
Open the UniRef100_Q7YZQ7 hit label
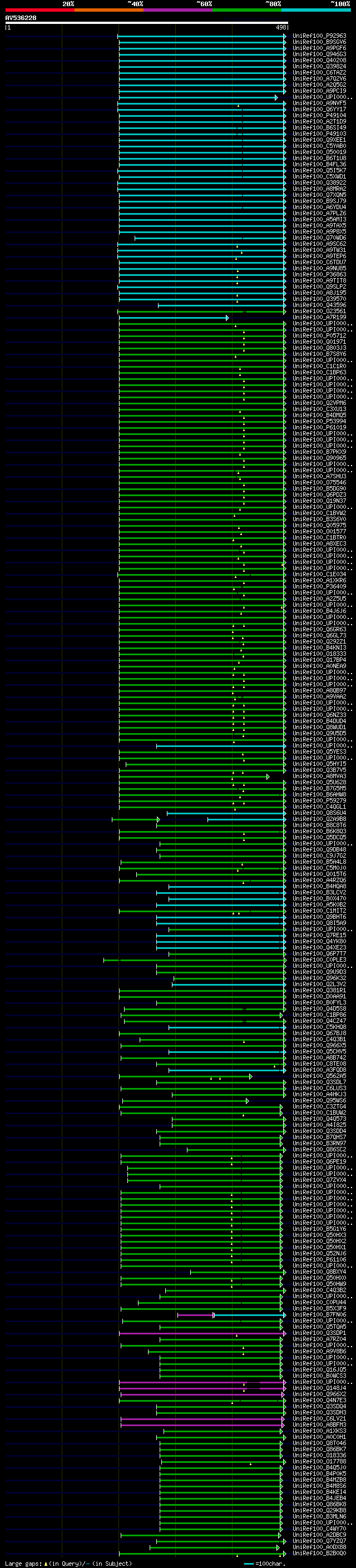tap(319, 1541)
